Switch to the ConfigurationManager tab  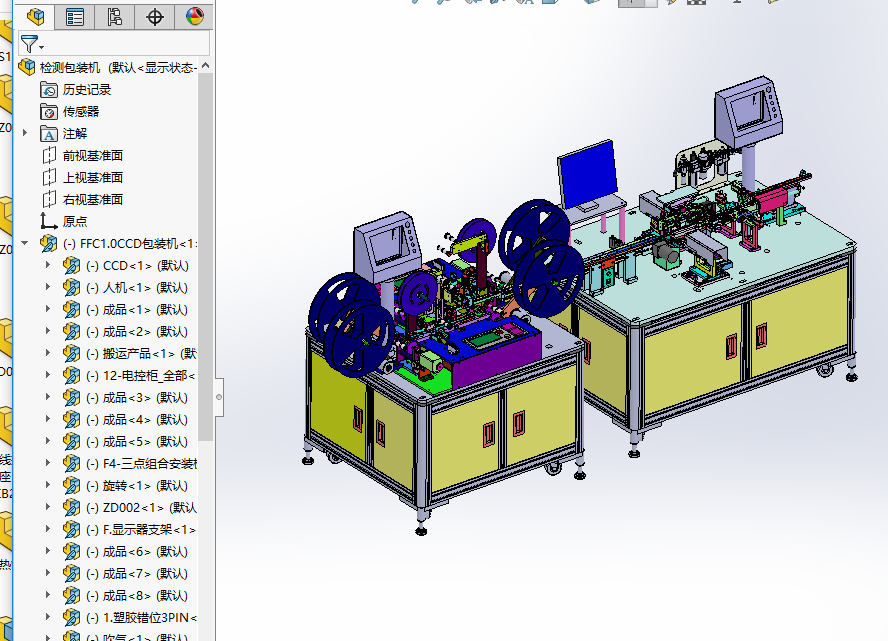[115, 16]
